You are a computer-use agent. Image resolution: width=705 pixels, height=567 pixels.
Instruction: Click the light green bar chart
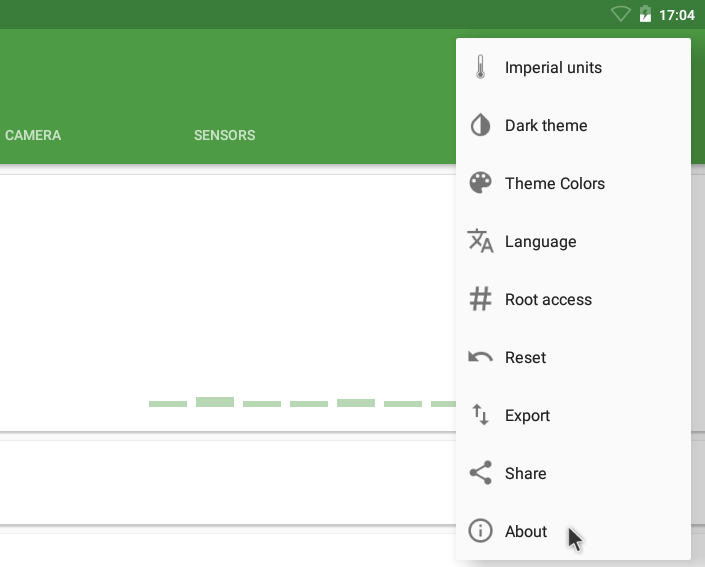pos(302,402)
